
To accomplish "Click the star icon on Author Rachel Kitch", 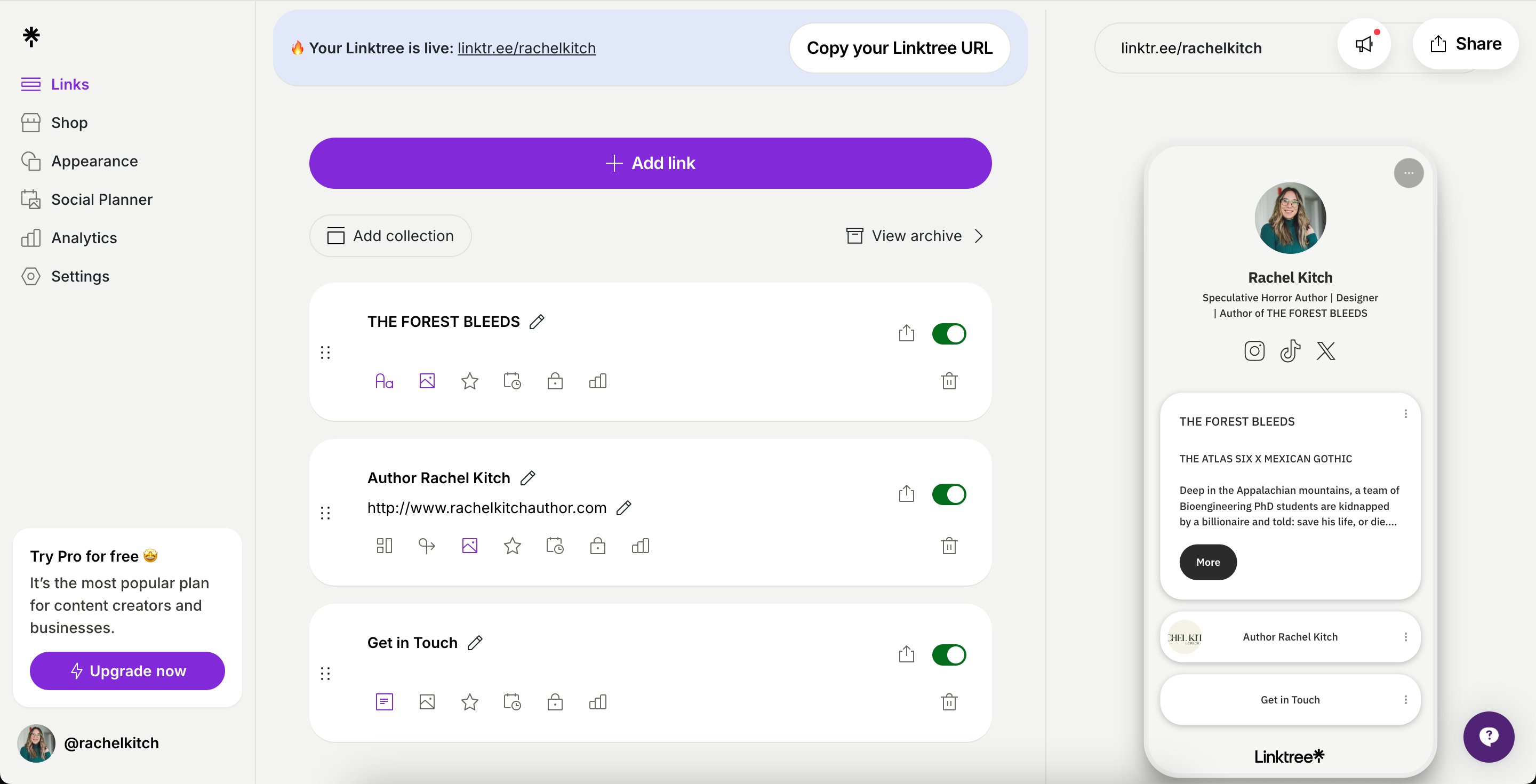I will 512,546.
